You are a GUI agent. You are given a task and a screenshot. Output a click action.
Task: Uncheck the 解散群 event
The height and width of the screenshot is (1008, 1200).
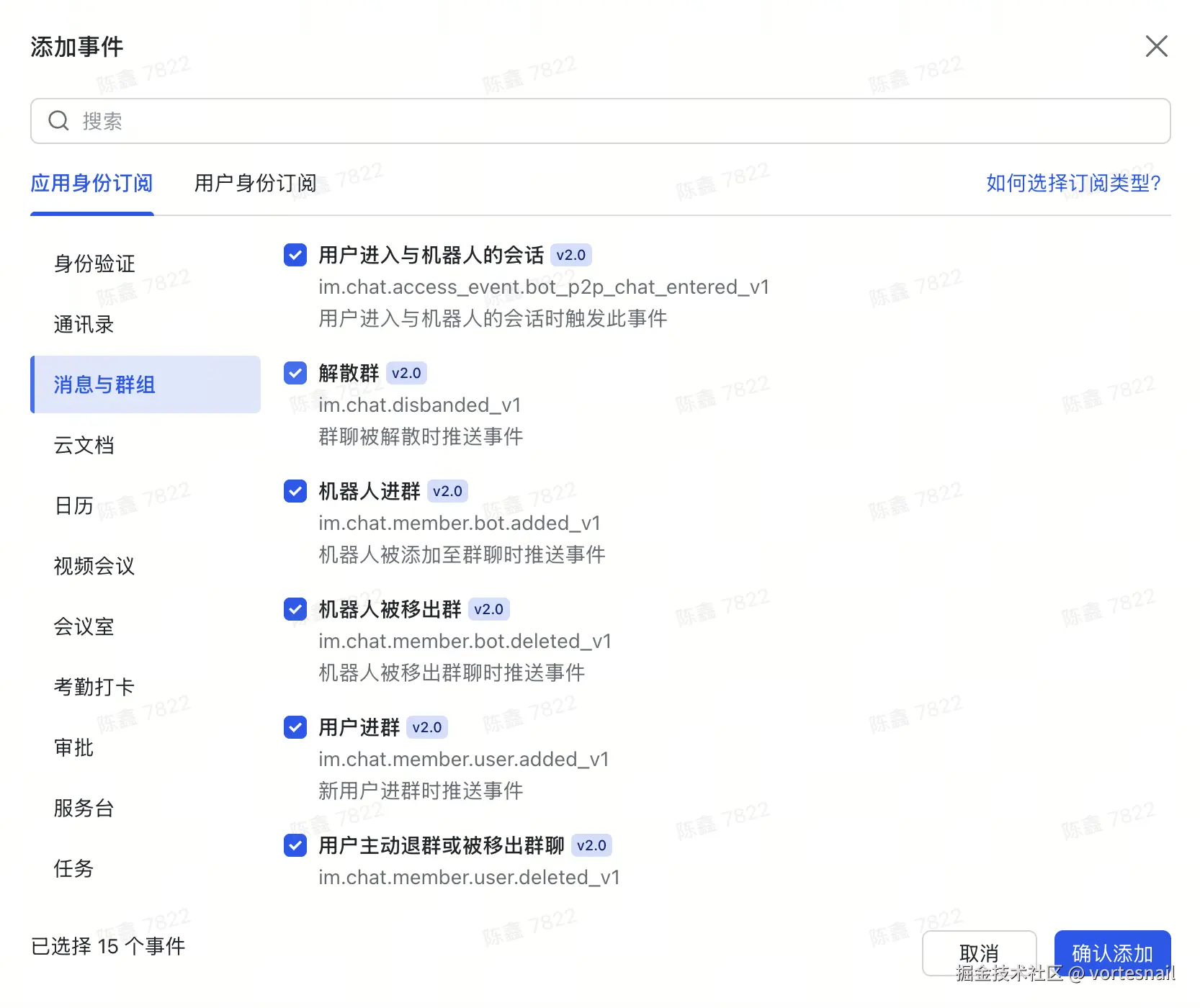[295, 373]
